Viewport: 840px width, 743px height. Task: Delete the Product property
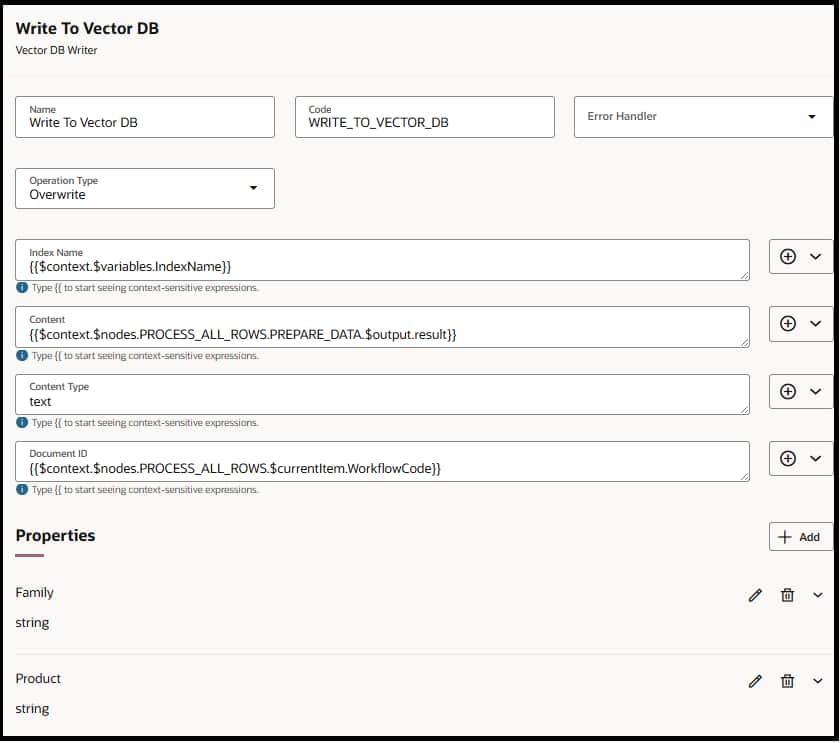click(x=787, y=681)
